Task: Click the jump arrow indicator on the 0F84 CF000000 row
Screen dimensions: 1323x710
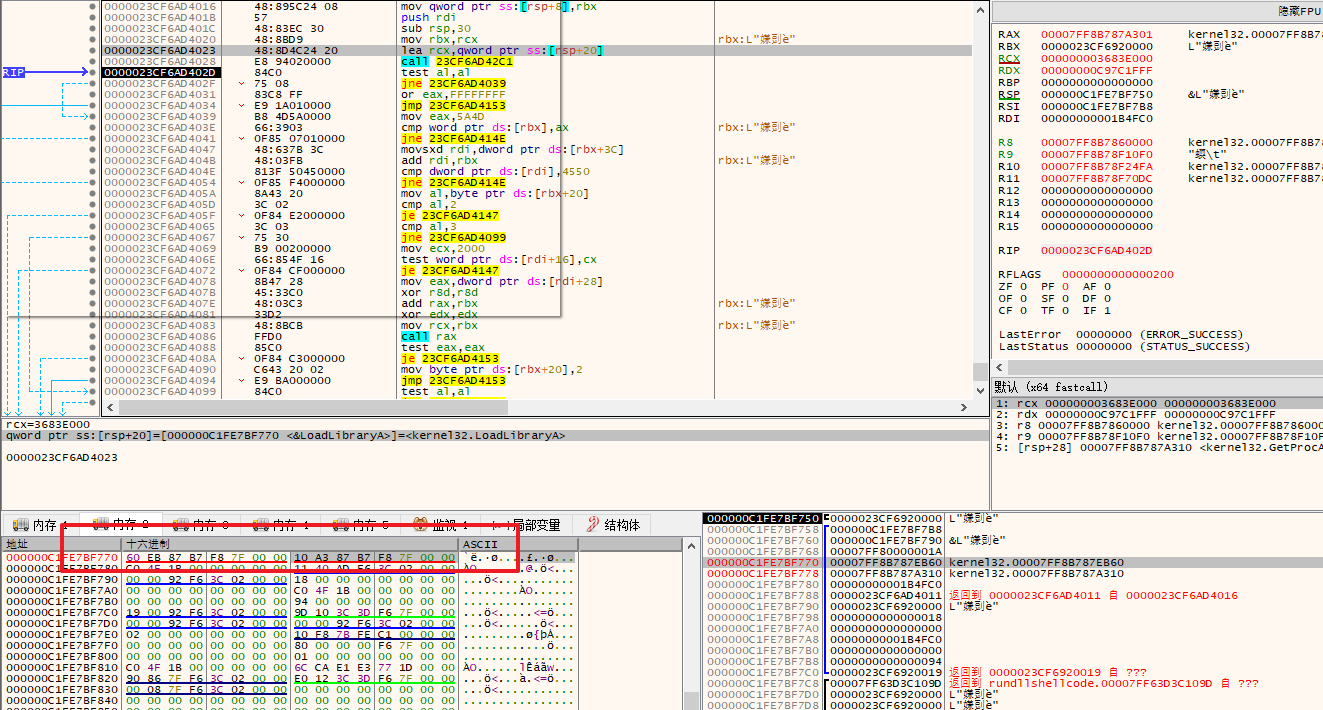Action: point(242,270)
